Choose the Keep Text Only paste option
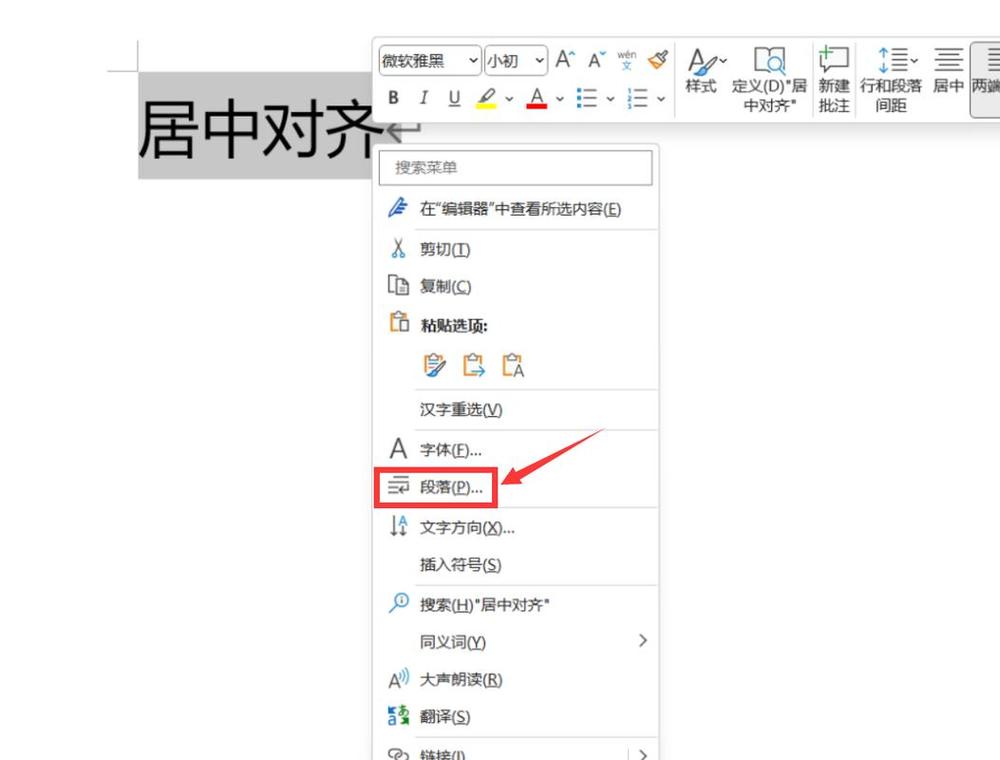This screenshot has width=1000, height=760. pyautogui.click(x=514, y=366)
